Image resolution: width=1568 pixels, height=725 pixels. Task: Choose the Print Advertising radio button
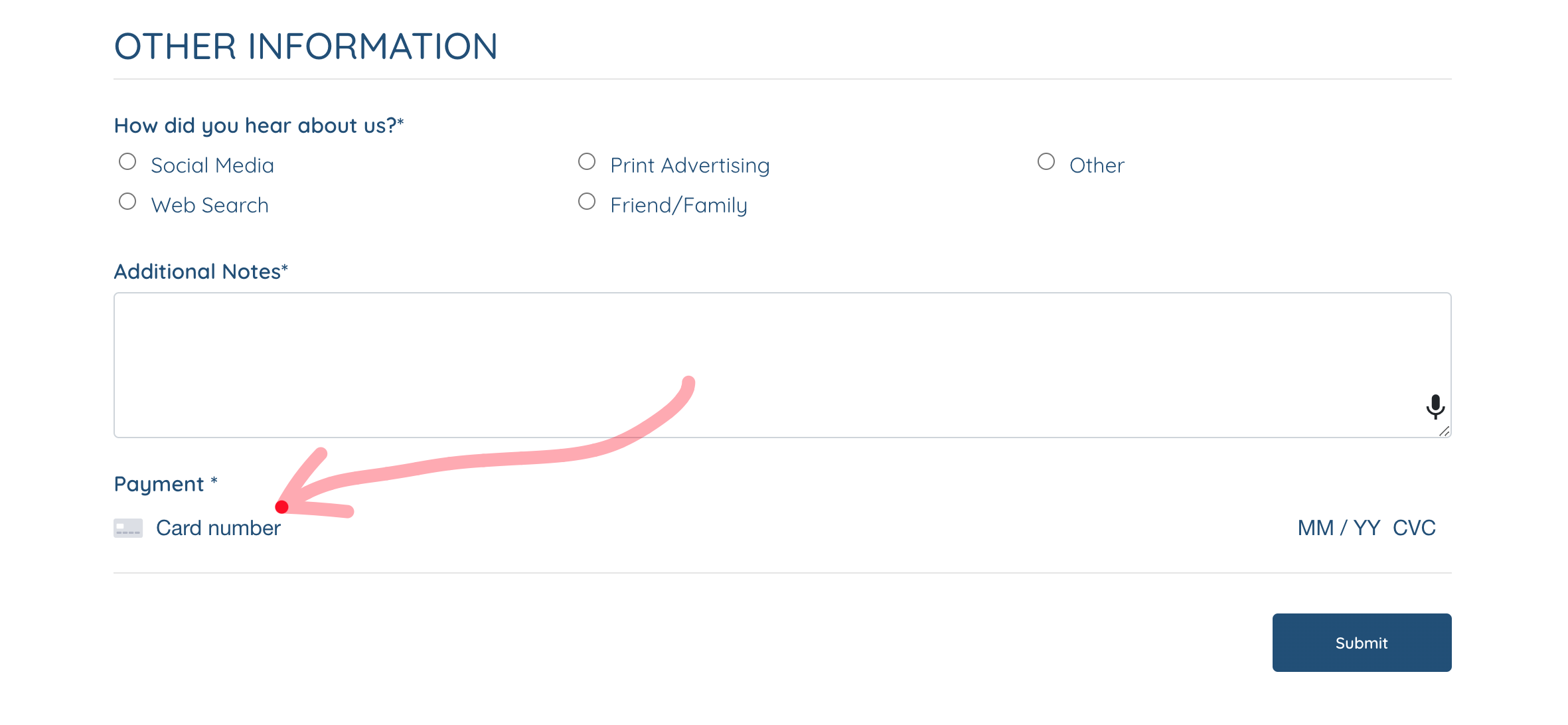587,162
